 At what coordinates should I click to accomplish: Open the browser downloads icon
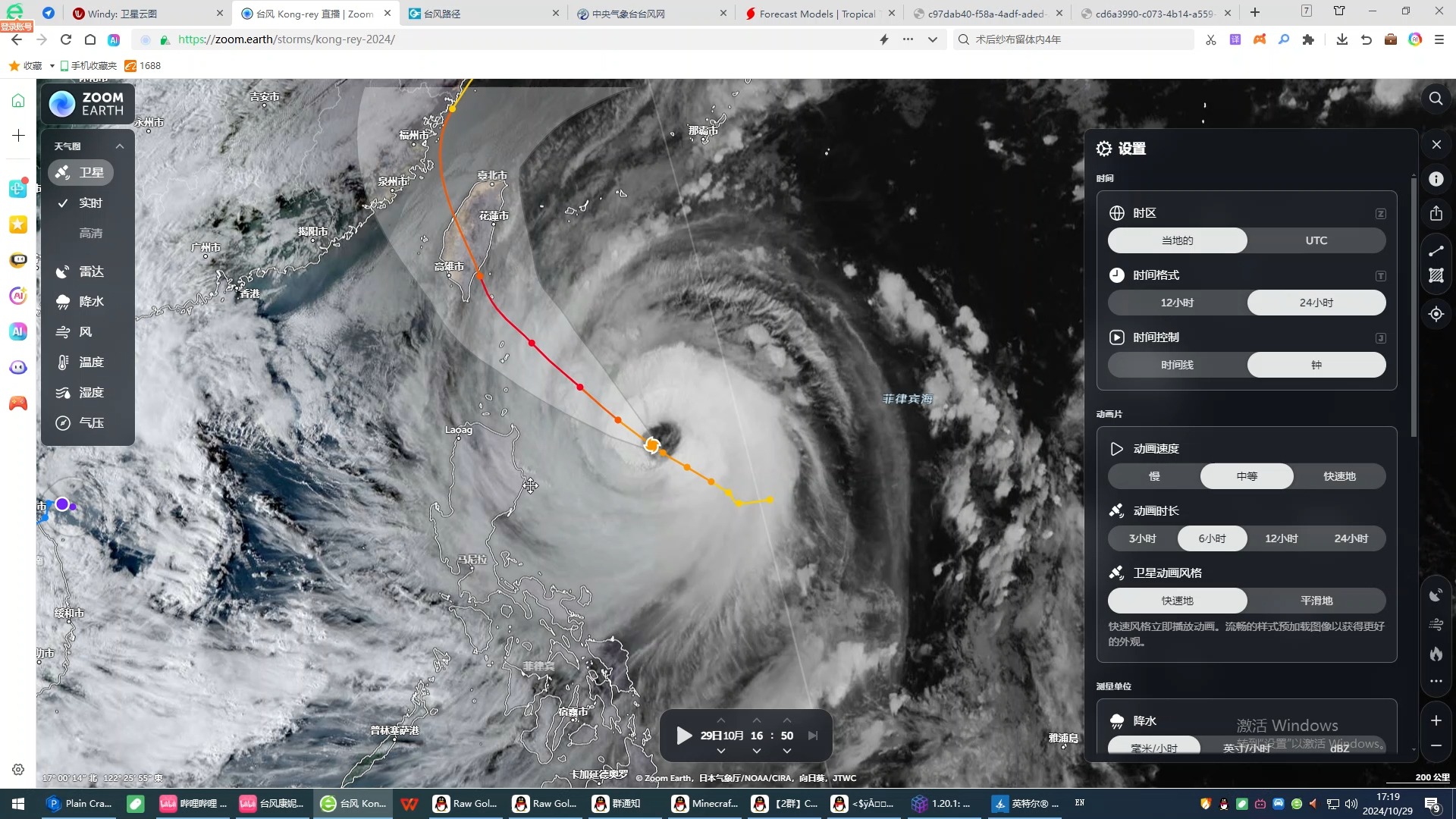coord(1342,39)
